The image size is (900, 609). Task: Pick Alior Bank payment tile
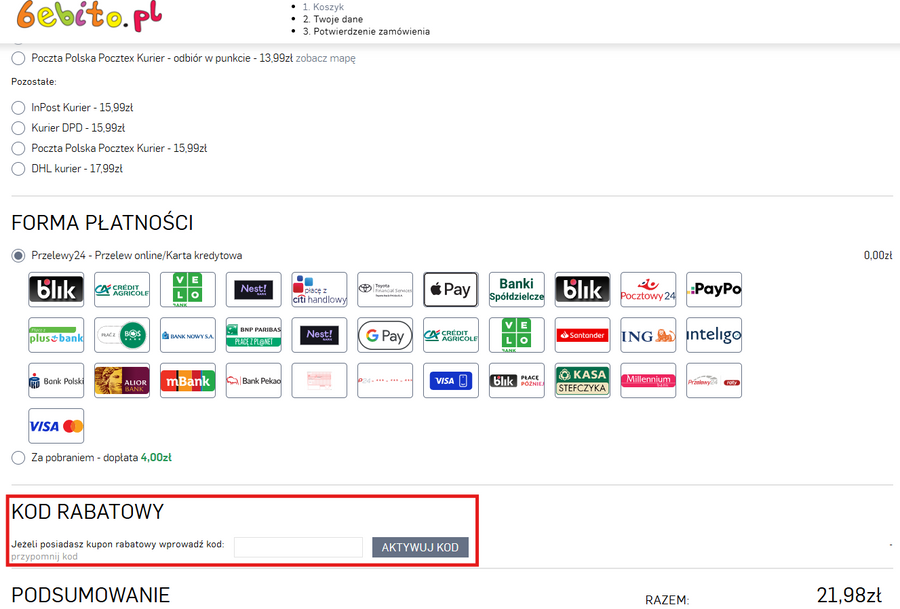coord(122,381)
